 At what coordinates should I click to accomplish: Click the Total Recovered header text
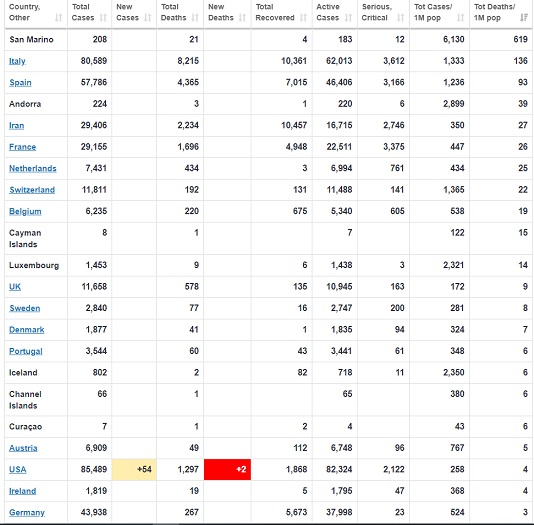(x=275, y=12)
